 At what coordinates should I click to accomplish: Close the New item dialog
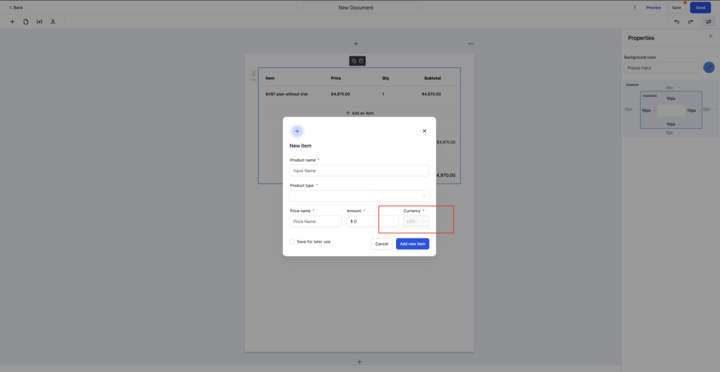pyautogui.click(x=424, y=131)
